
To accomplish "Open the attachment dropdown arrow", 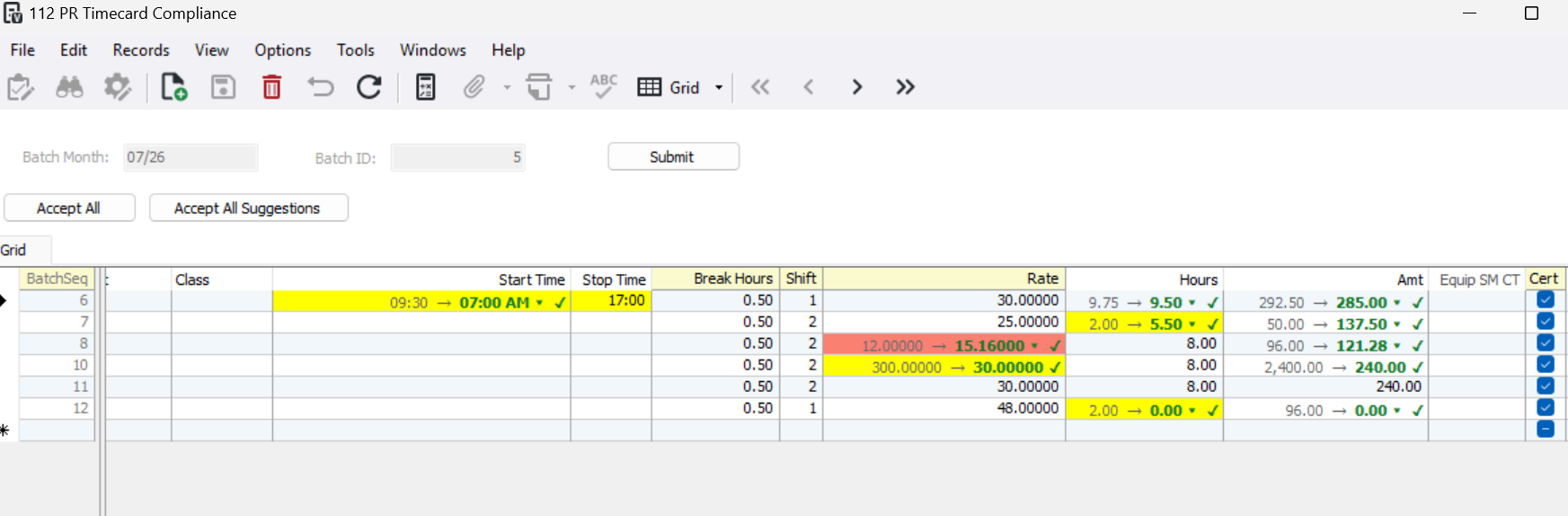I will tap(507, 88).
